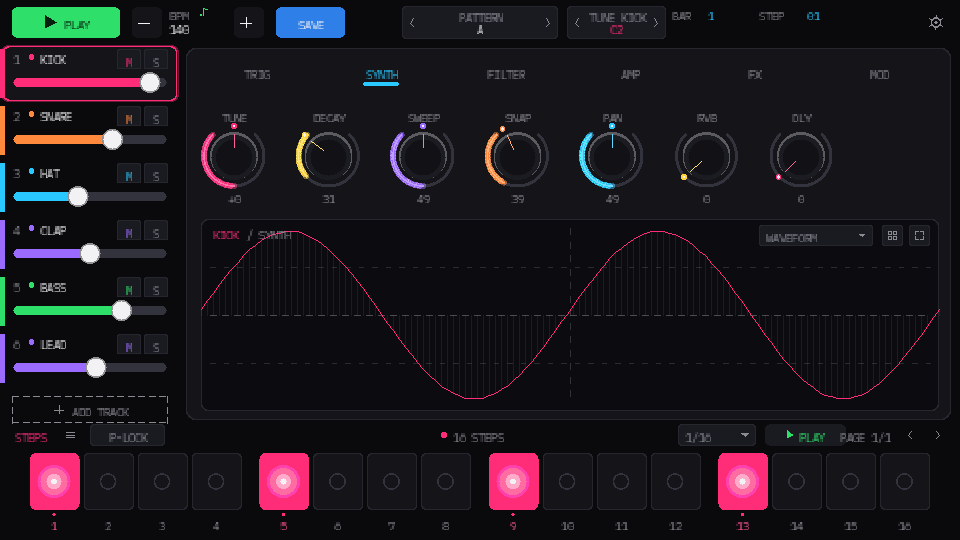This screenshot has width=960, height=540.
Task: Open steps list menu icon
Action: point(70,435)
